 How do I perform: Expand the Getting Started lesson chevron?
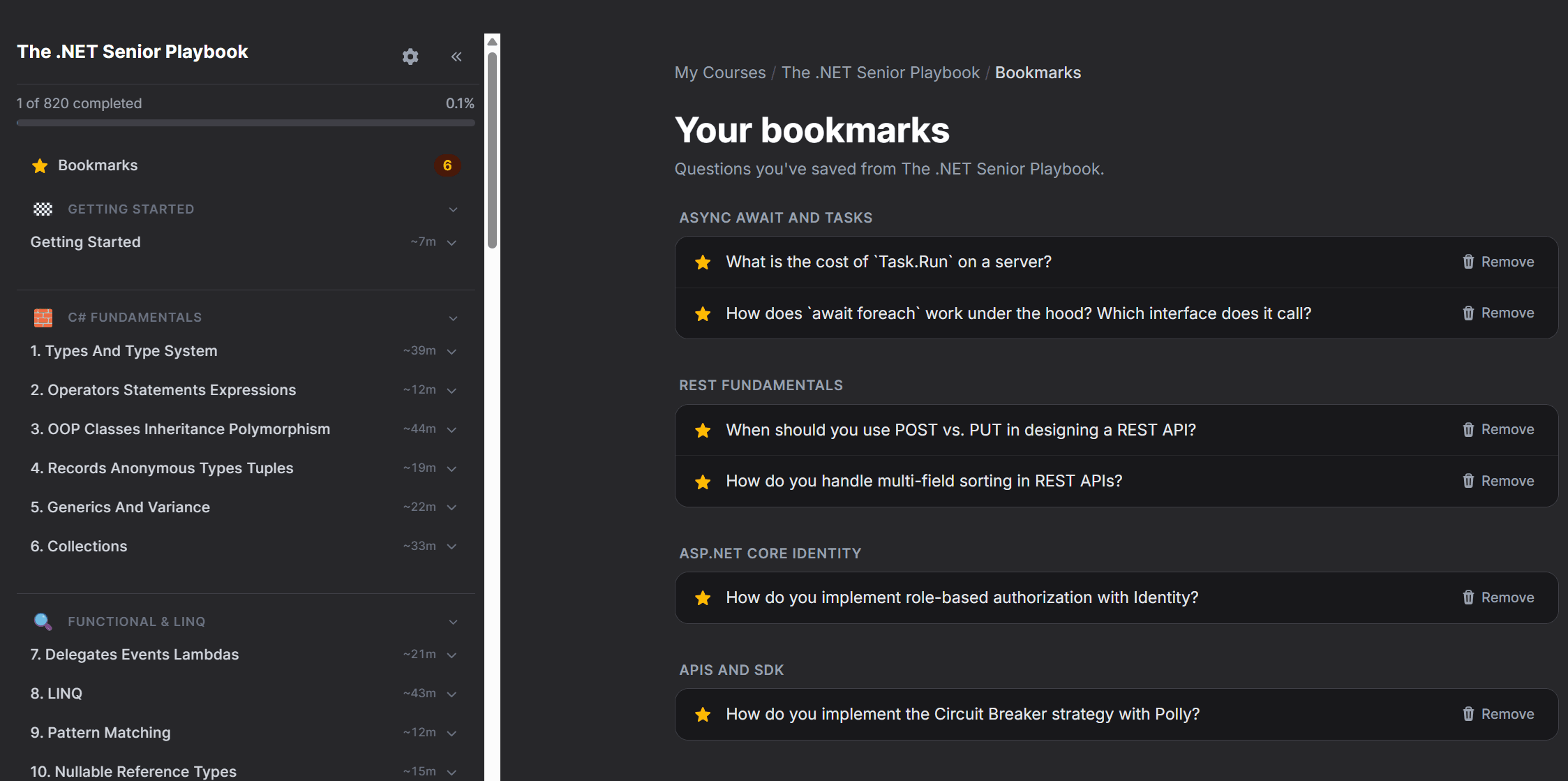pos(451,243)
